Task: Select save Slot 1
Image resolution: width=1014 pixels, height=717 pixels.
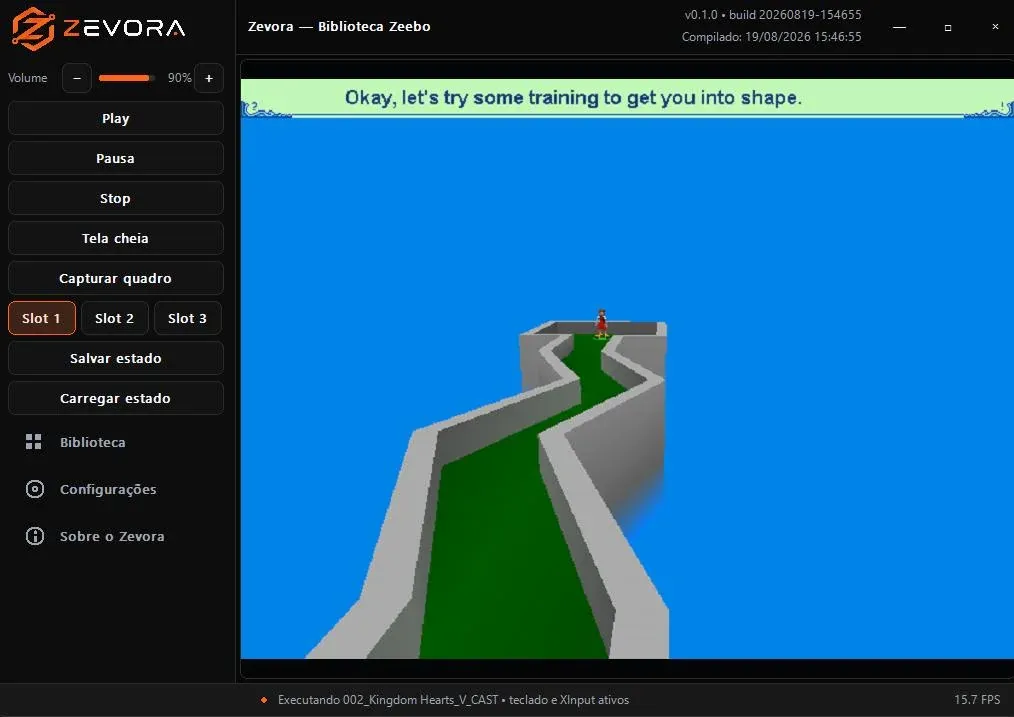Action: (x=42, y=318)
